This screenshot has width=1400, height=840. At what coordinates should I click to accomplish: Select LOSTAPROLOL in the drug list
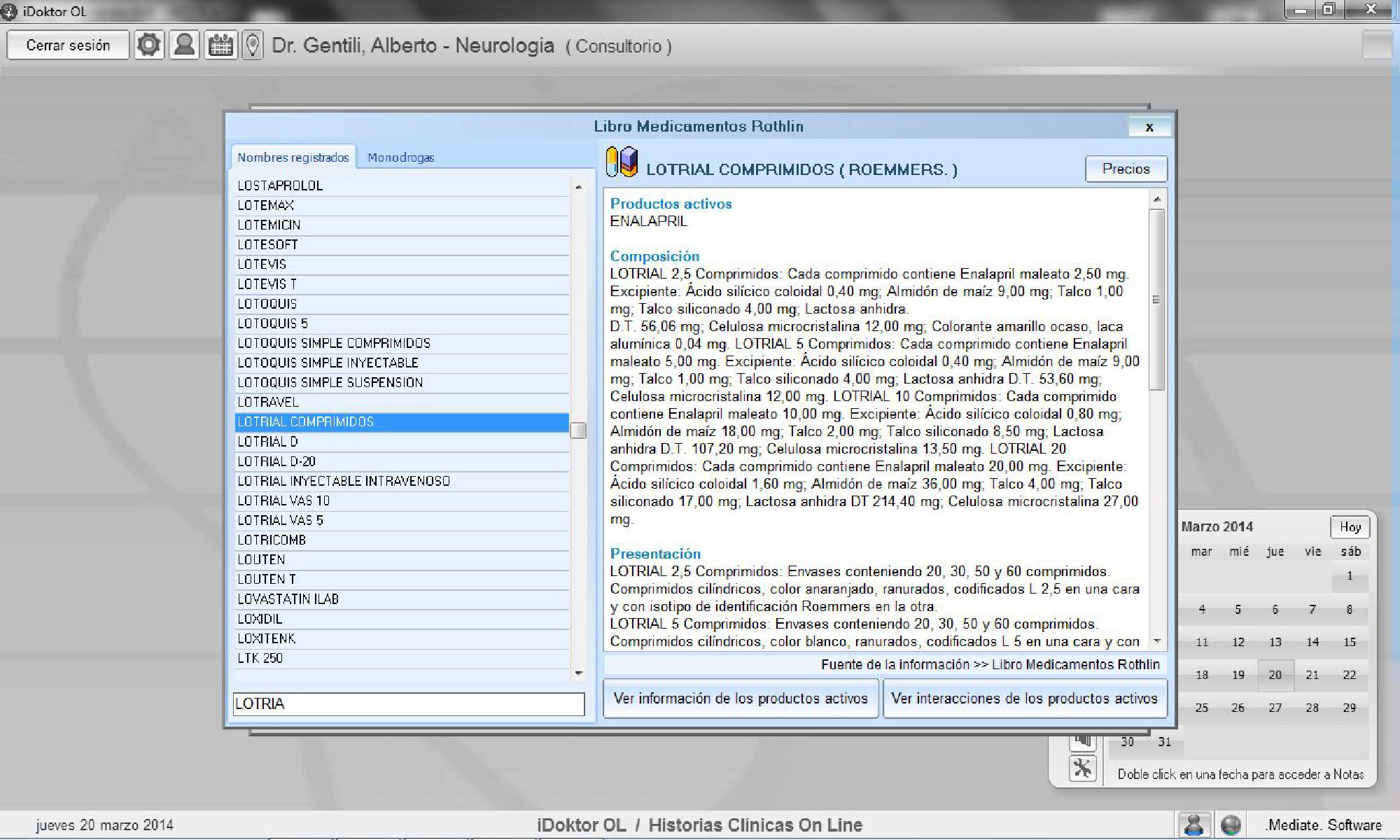tap(402, 185)
